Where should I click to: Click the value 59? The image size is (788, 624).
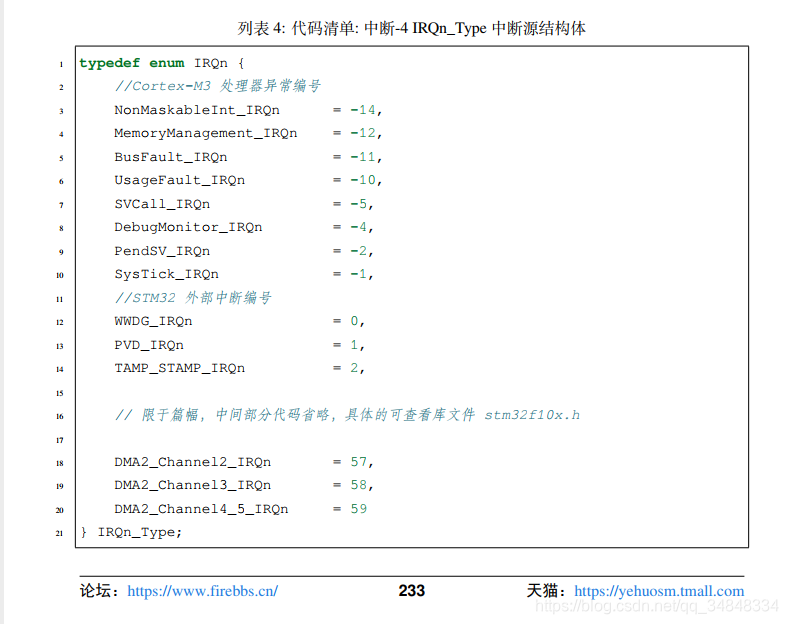click(359, 508)
